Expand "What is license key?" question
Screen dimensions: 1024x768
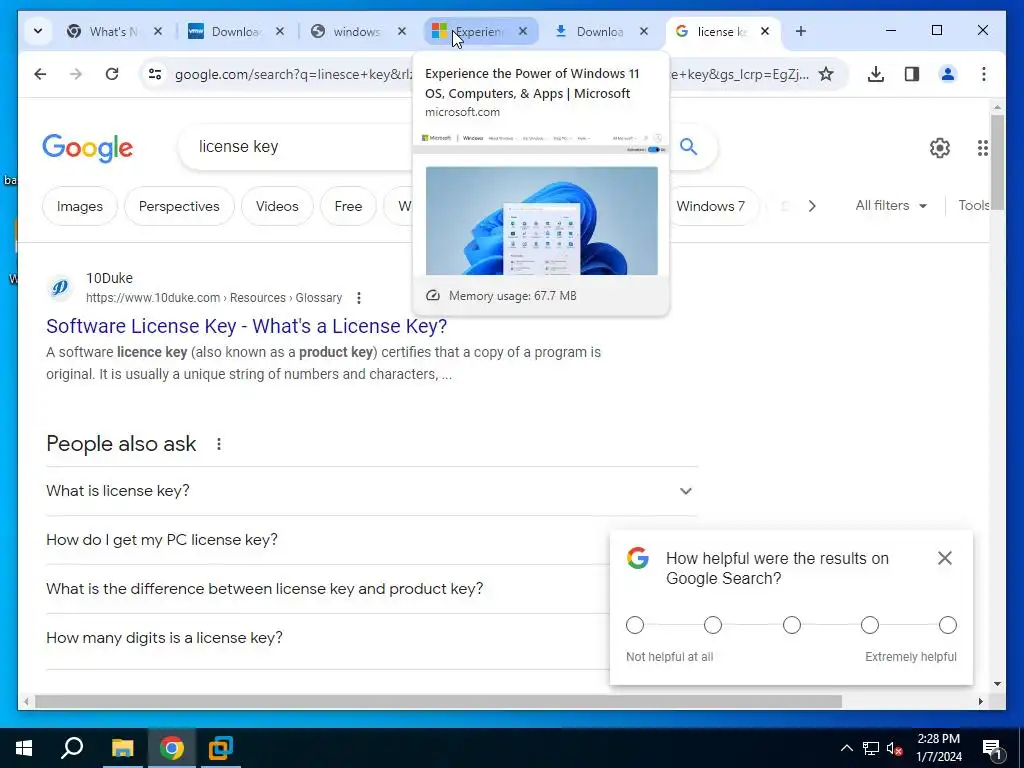(372, 491)
